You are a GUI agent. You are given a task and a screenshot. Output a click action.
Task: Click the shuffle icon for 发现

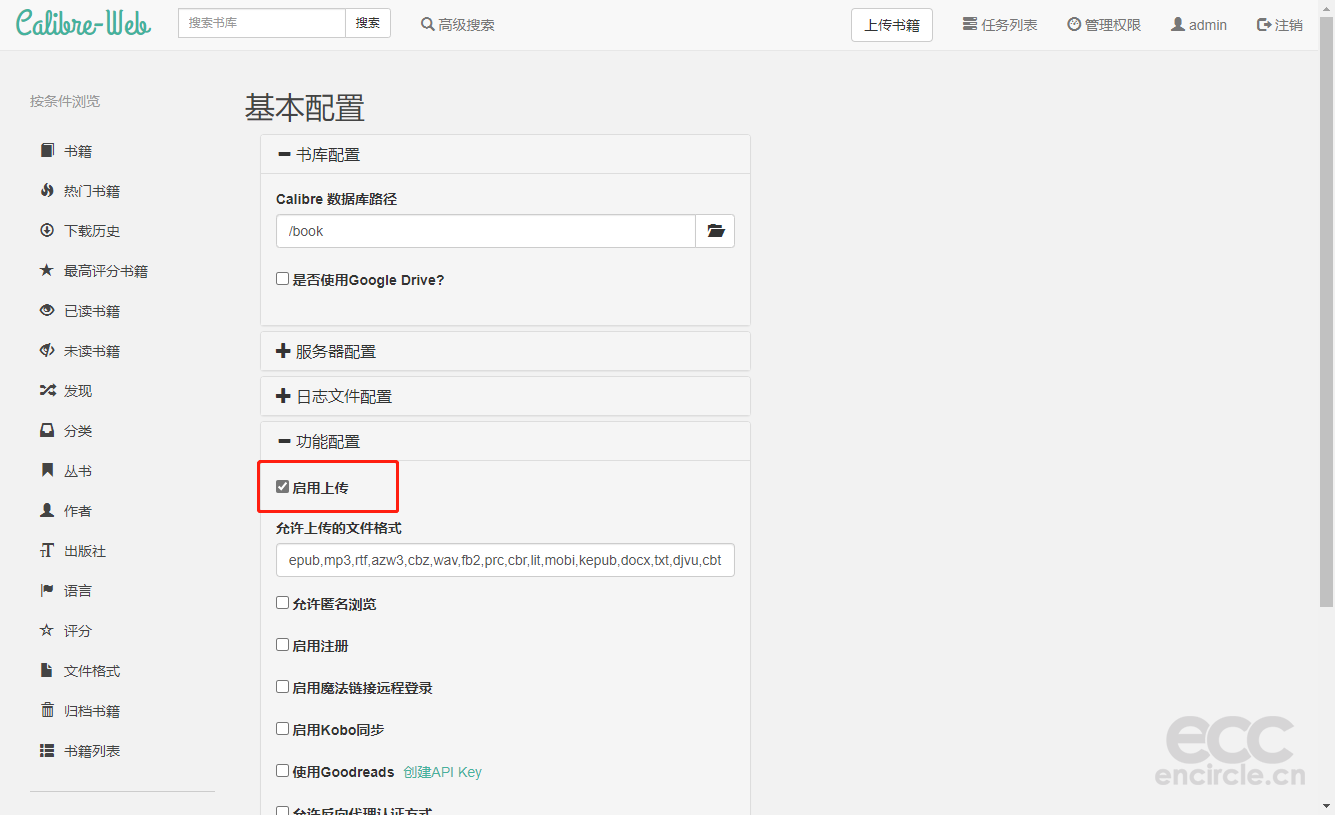47,391
